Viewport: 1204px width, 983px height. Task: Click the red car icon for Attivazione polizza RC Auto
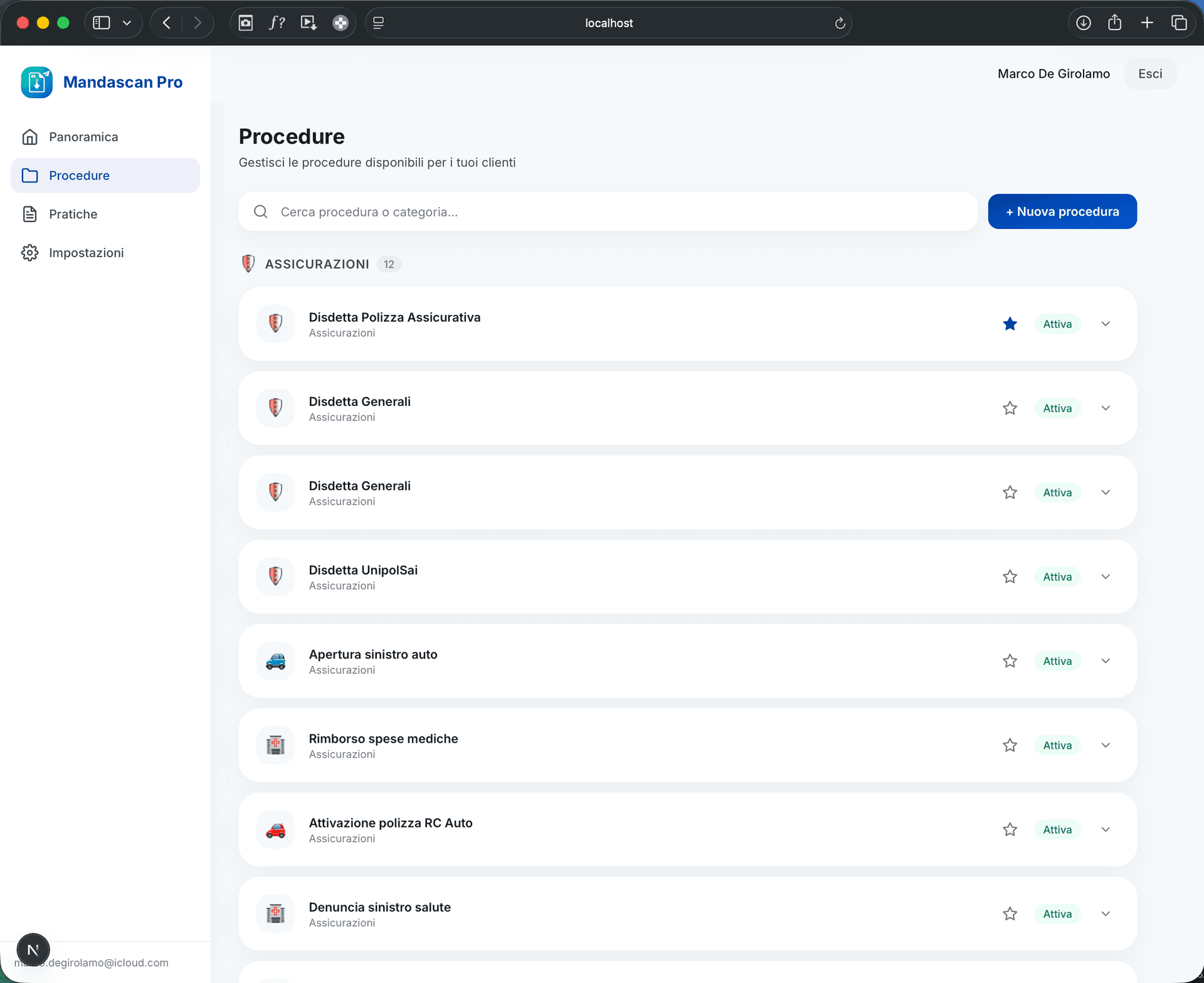(275, 829)
